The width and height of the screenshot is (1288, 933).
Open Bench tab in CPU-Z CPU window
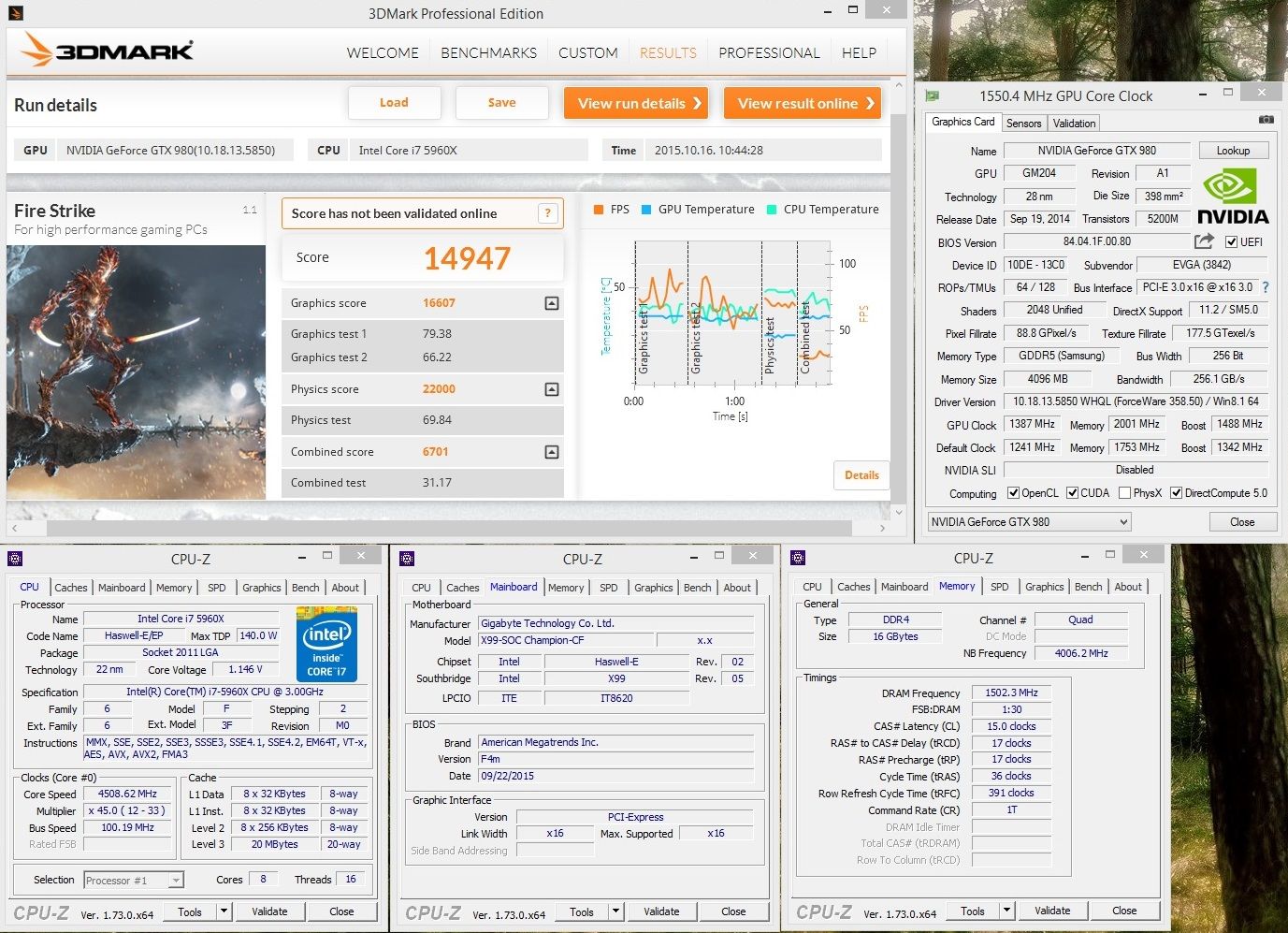click(305, 588)
